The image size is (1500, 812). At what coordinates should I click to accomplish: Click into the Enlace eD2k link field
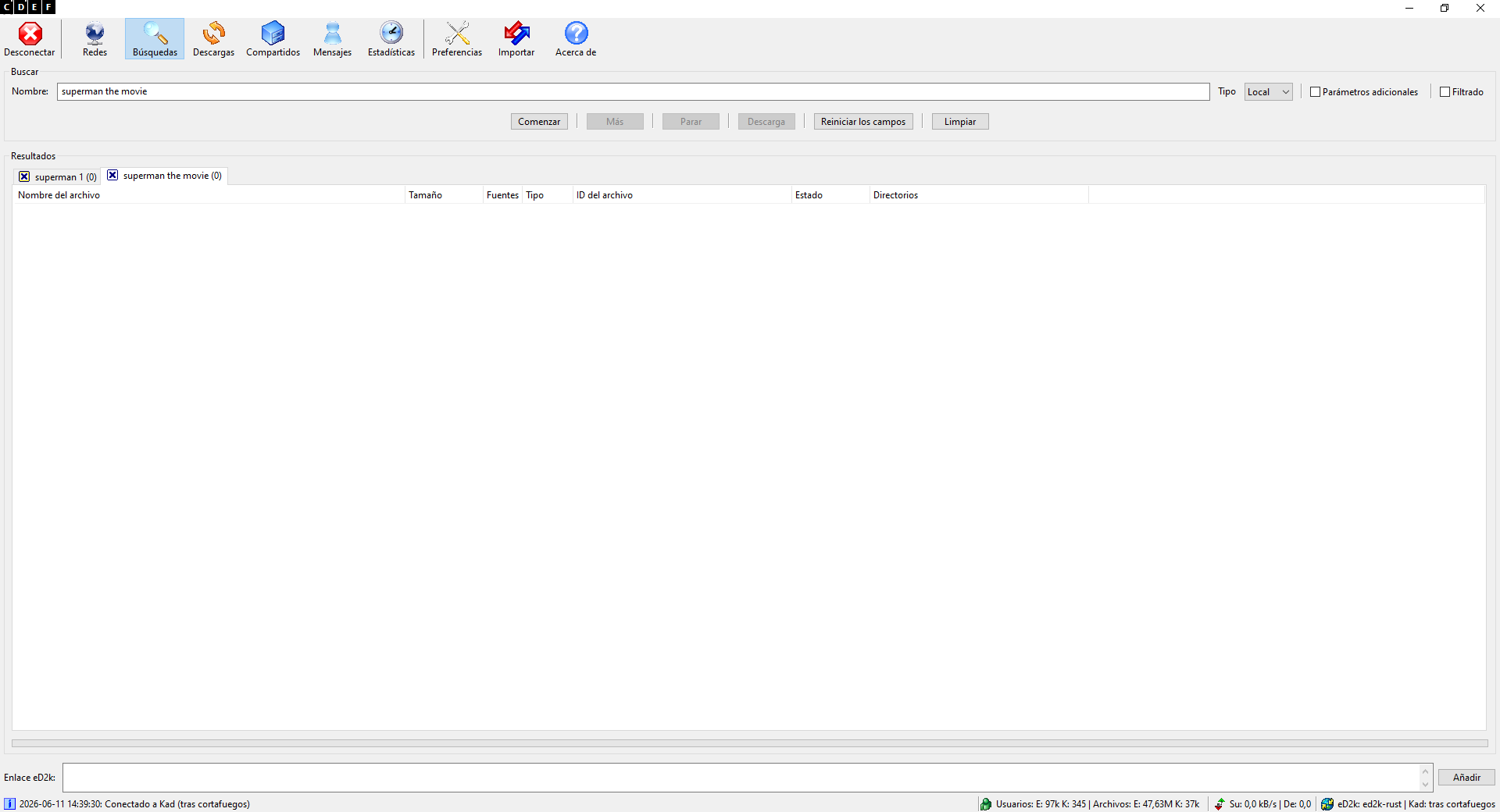pyautogui.click(x=741, y=778)
